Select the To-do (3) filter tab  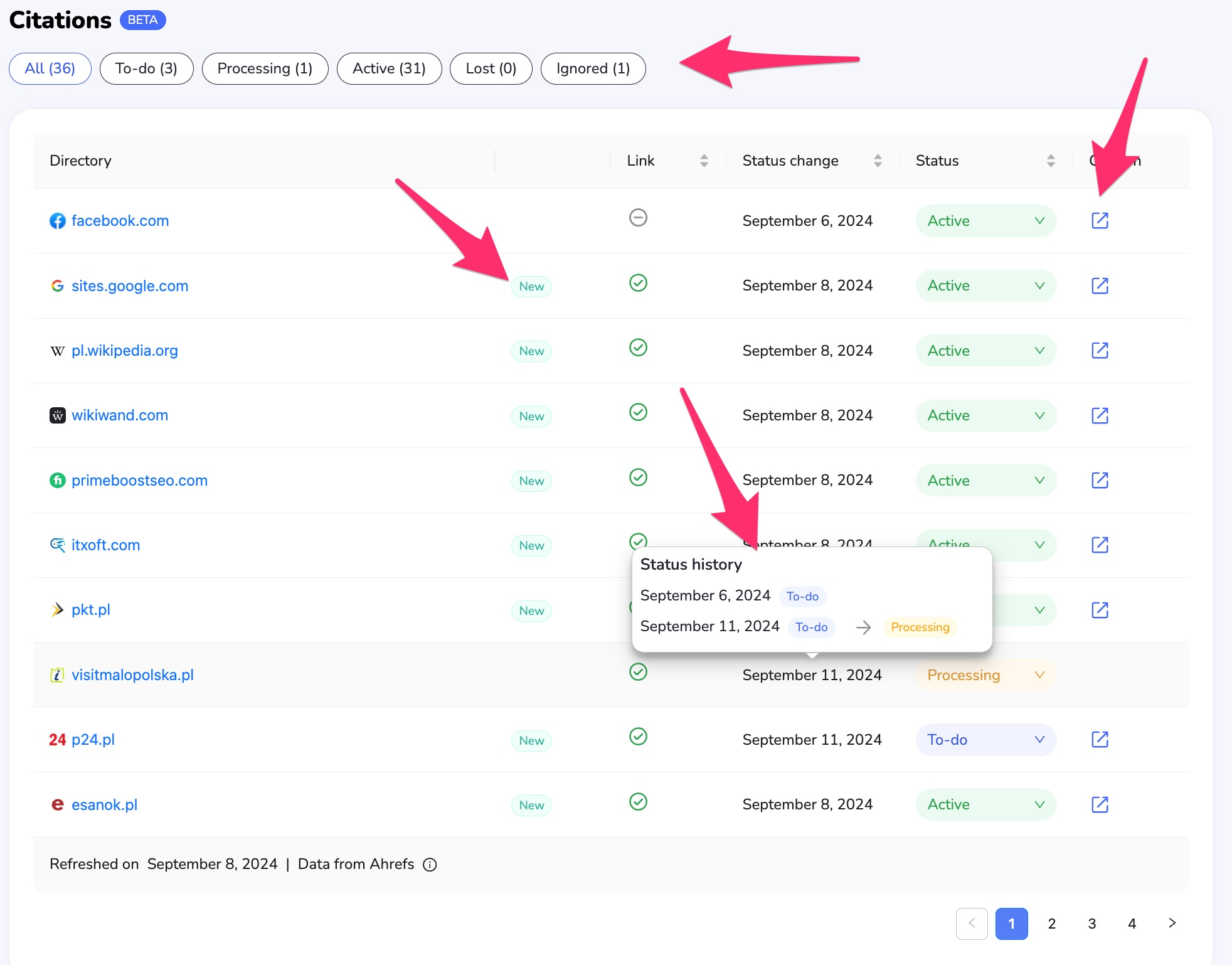(x=146, y=68)
